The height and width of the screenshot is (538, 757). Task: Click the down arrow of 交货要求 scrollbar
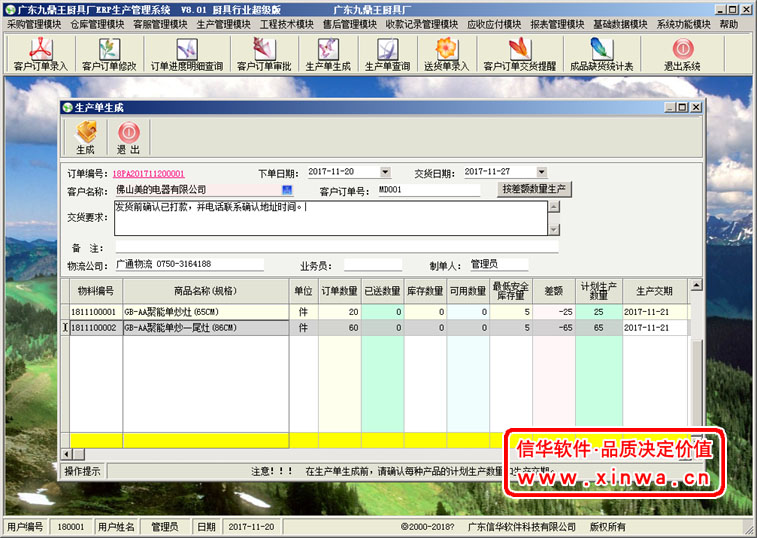(x=552, y=230)
